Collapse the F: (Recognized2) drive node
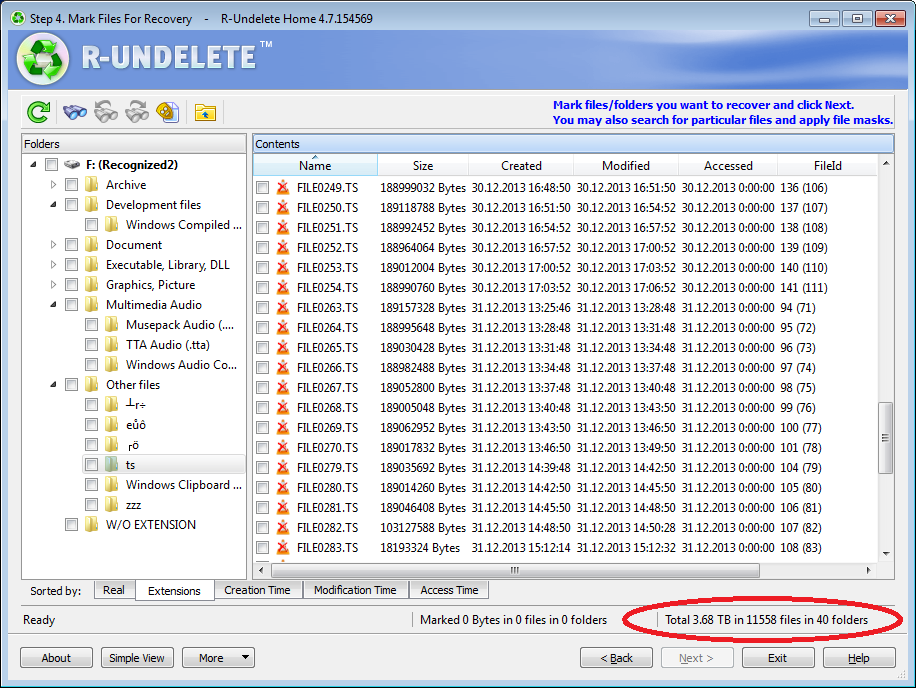The width and height of the screenshot is (916, 688). click(x=33, y=165)
